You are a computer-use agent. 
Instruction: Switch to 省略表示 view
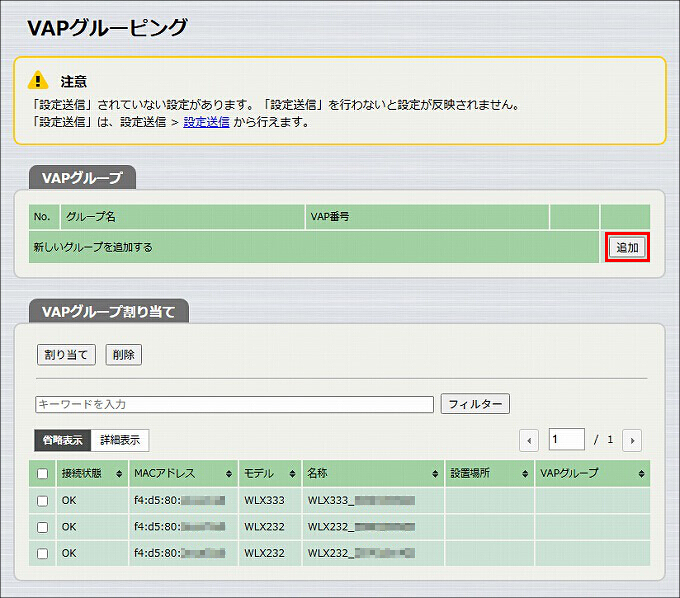click(x=62, y=440)
